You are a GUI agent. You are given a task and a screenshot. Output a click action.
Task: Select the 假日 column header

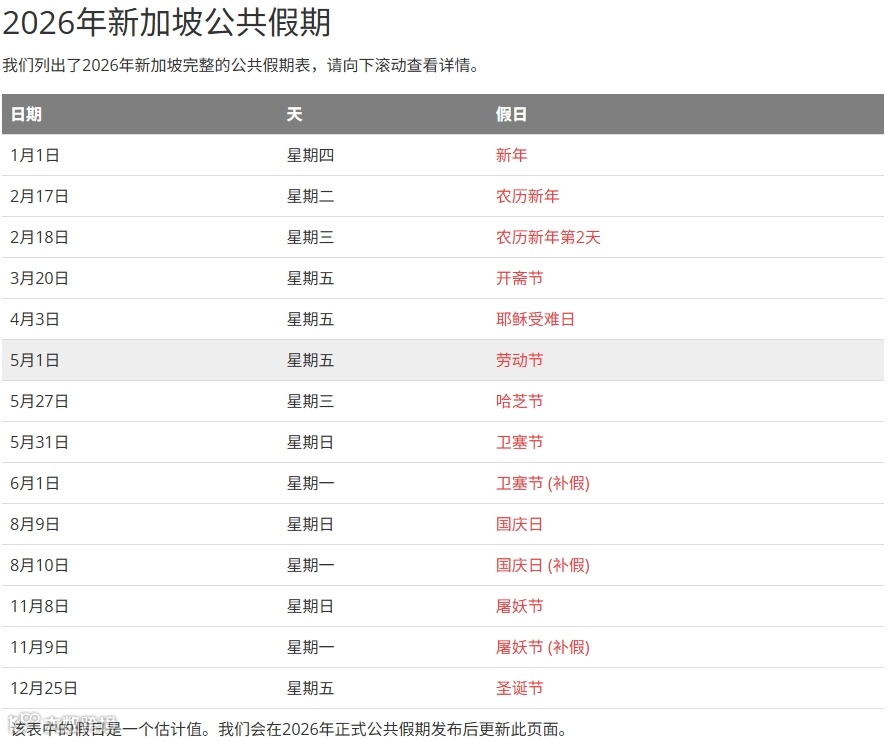pyautogui.click(x=511, y=114)
